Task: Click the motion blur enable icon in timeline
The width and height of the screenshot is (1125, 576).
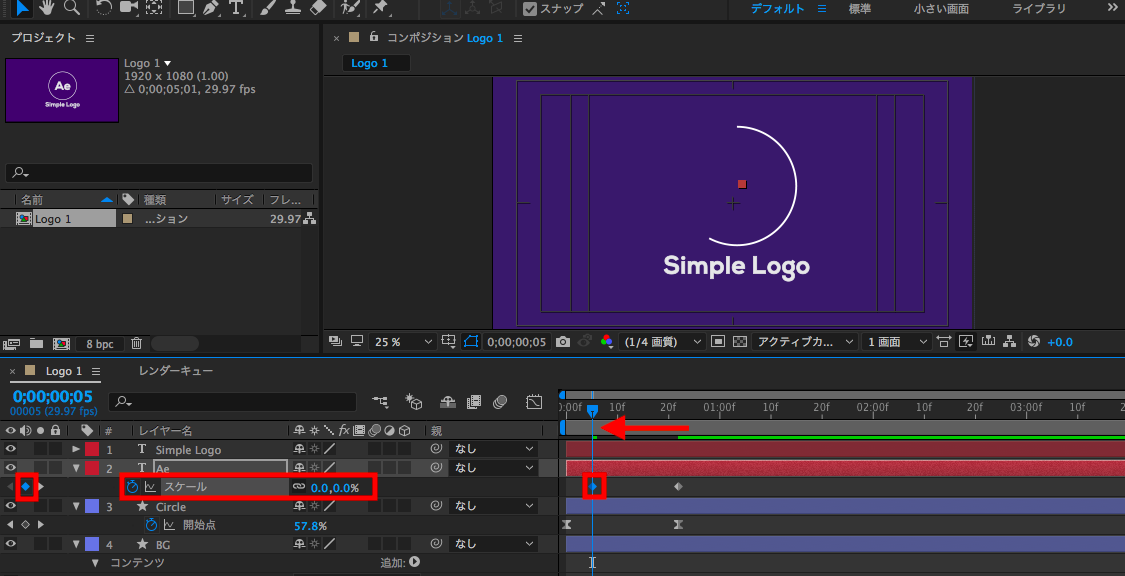Action: pyautogui.click(x=500, y=402)
